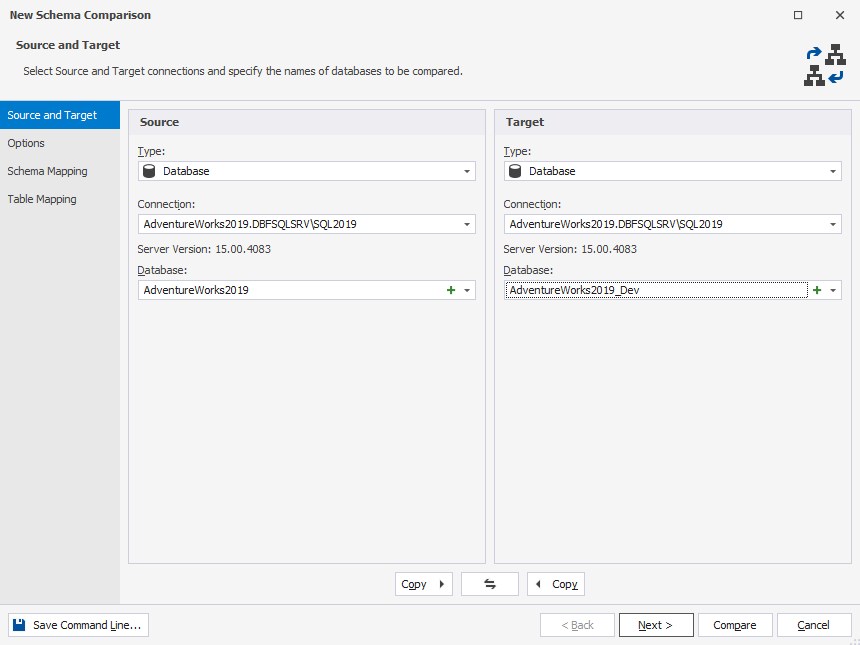Click the dialog description text about databases

(243, 71)
